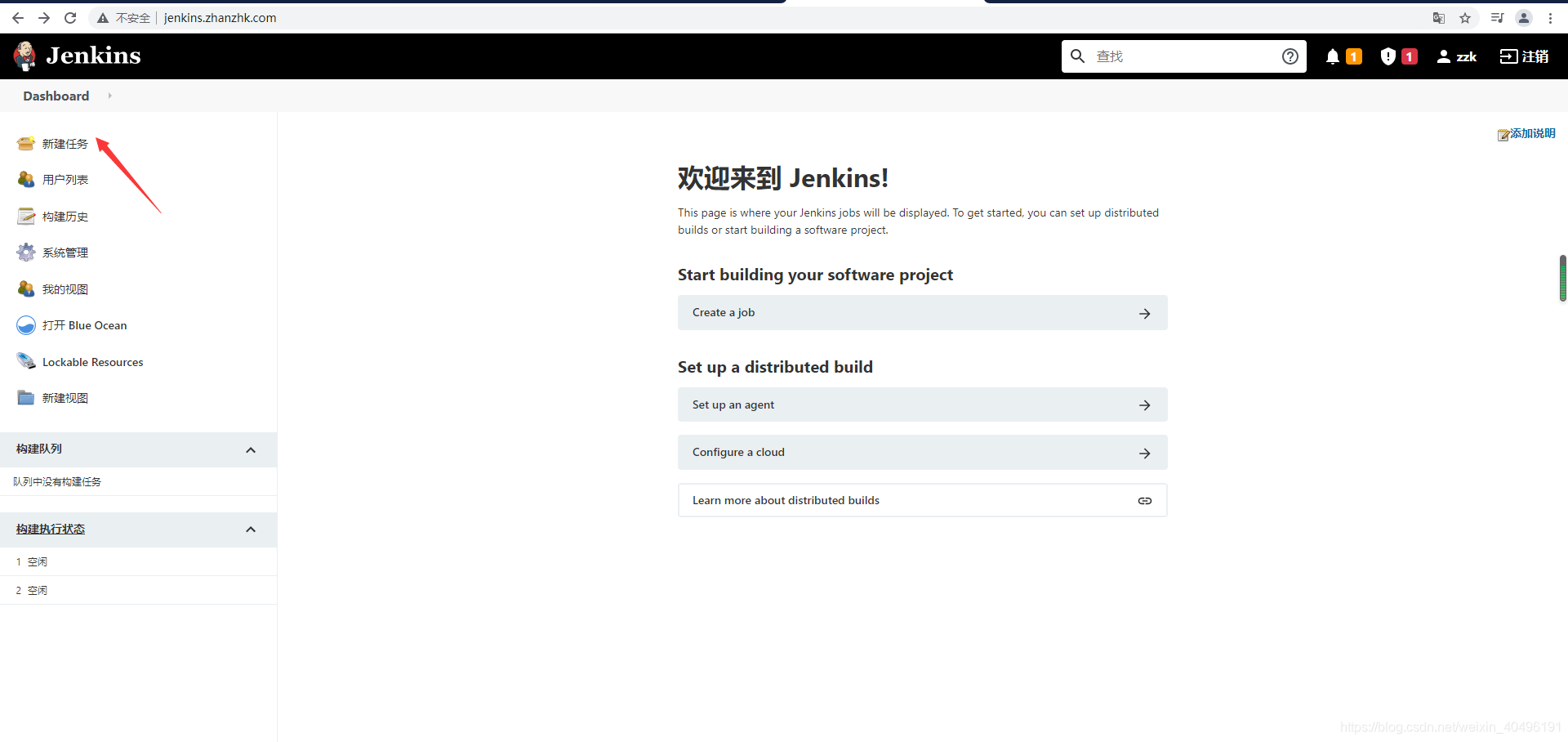1568x742 pixels.
Task: Click the 添加说明 edit note icon
Action: (1503, 134)
